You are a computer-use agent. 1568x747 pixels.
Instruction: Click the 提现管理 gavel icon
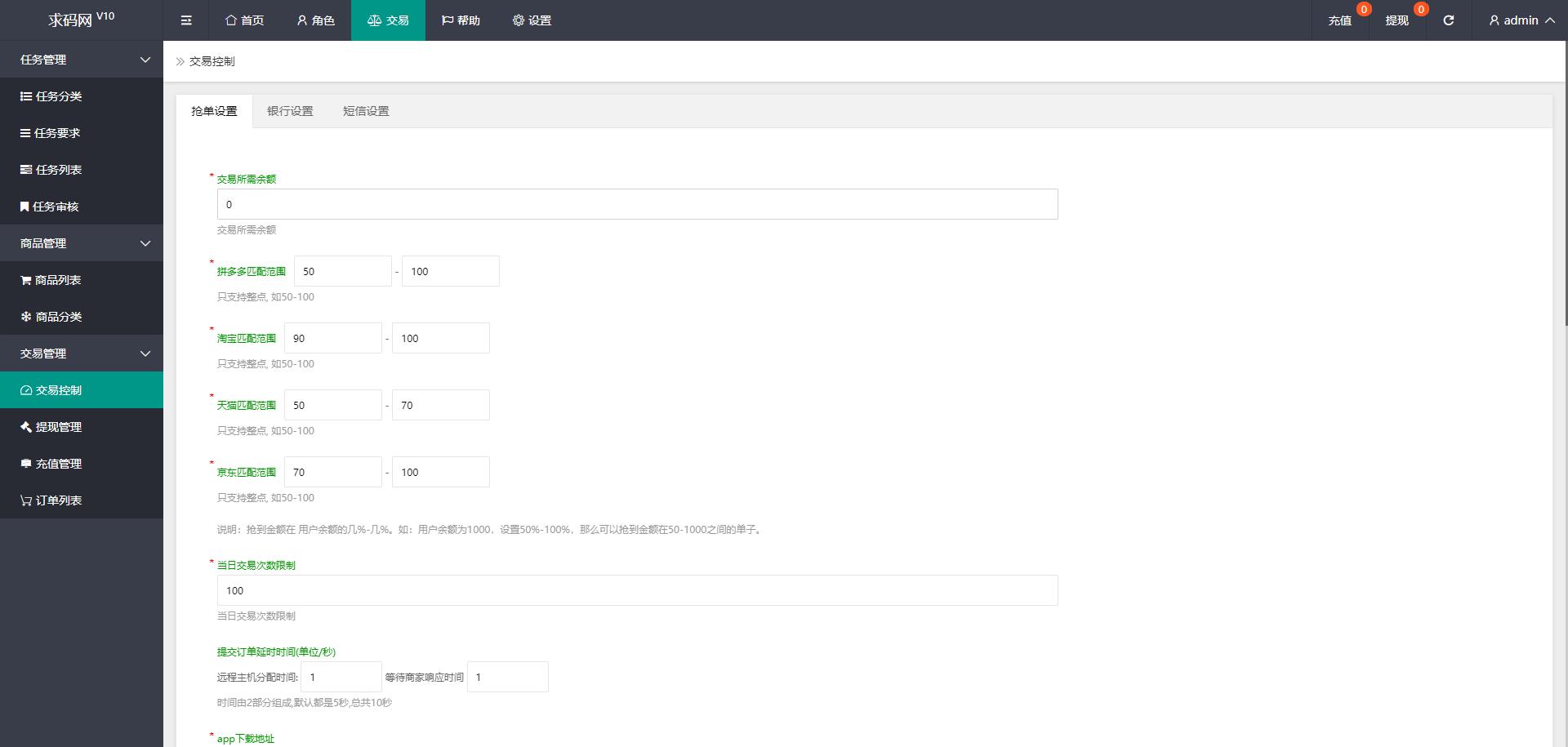(26, 427)
